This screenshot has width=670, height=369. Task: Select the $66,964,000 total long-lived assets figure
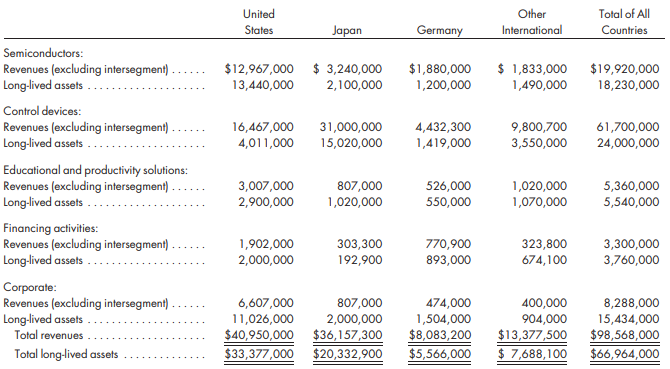tap(625, 354)
